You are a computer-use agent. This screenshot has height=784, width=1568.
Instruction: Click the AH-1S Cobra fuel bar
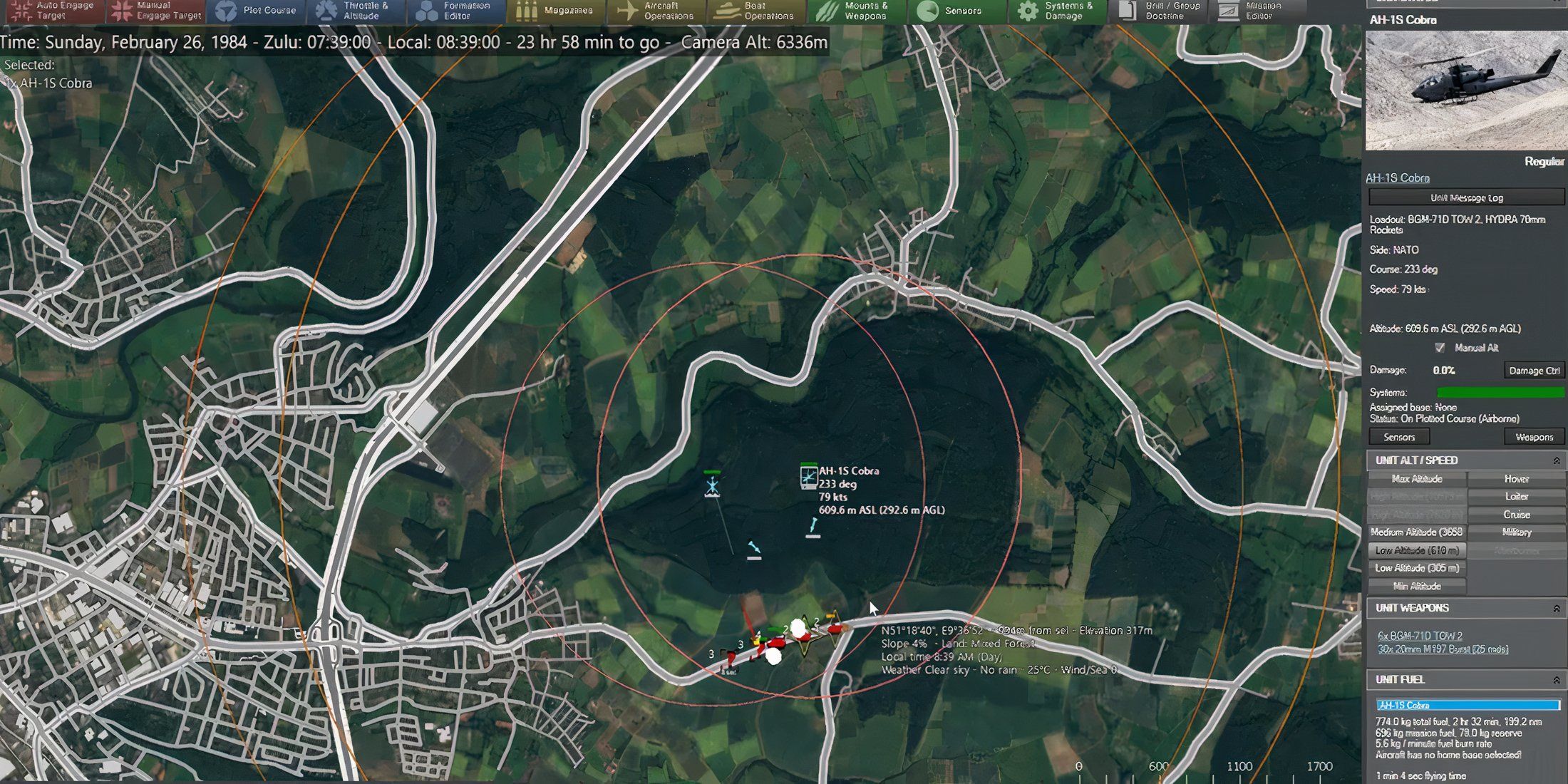[1468, 705]
